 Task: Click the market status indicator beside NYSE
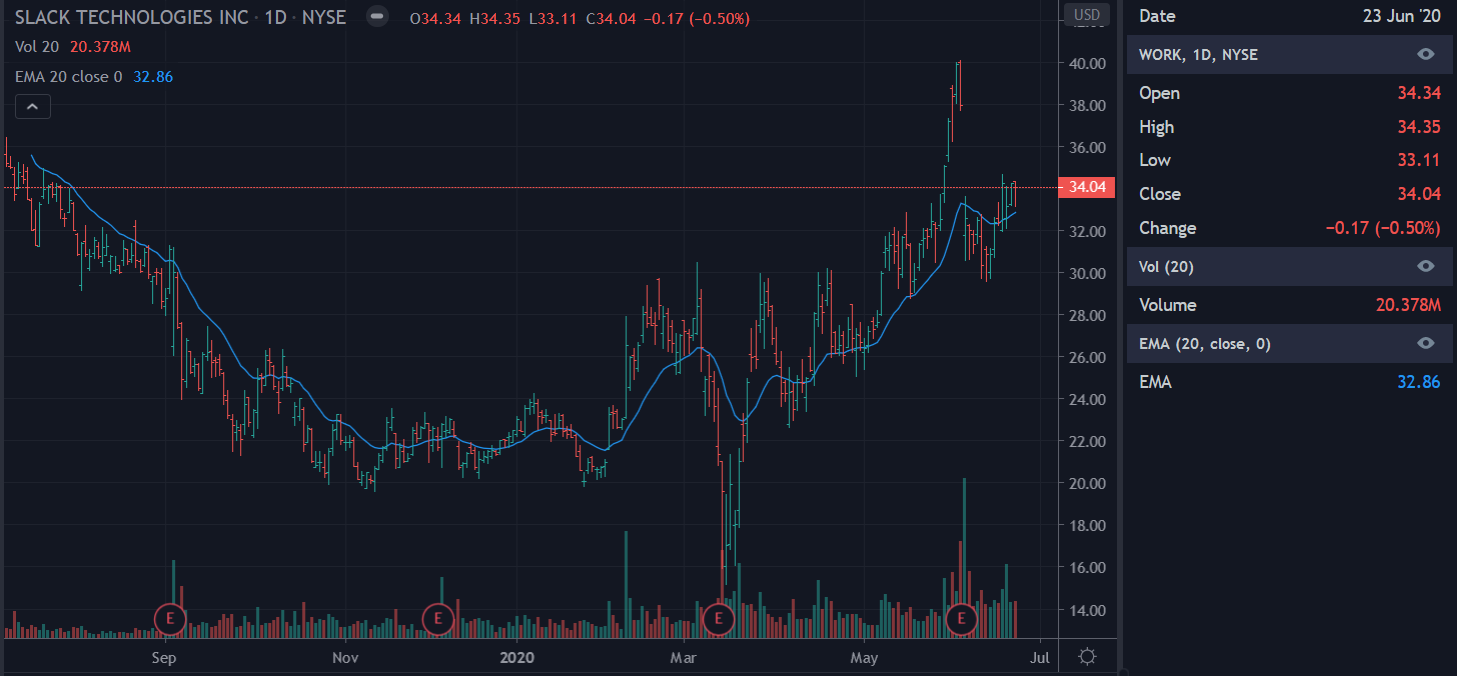pyautogui.click(x=376, y=18)
